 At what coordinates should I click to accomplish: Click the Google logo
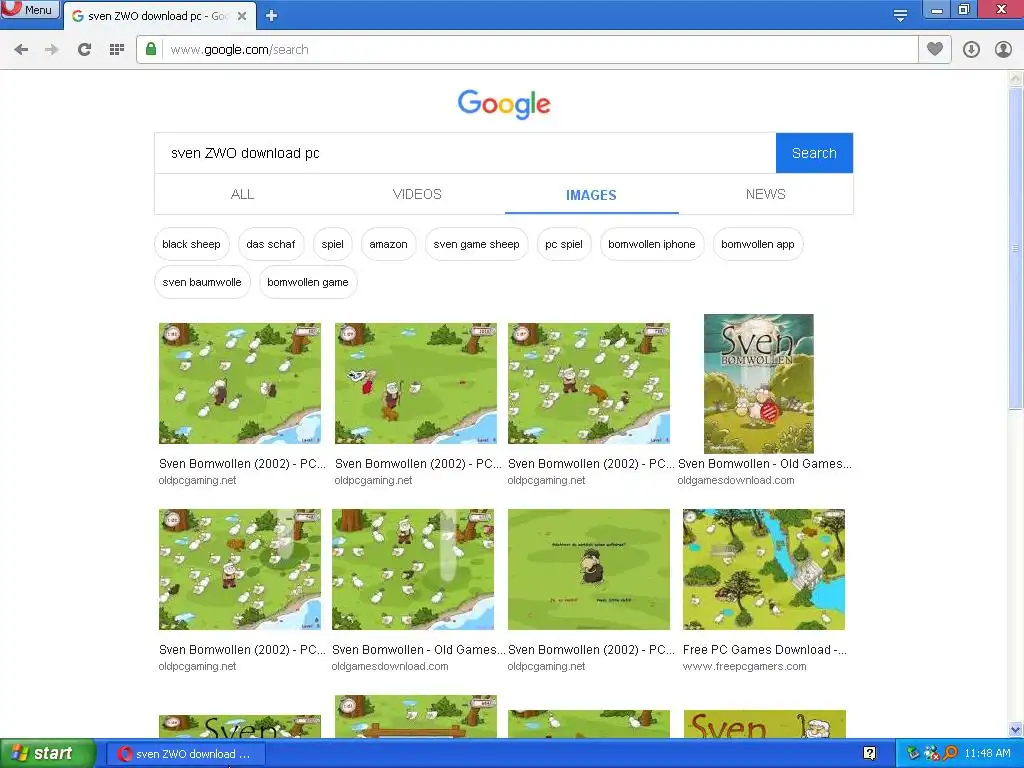pos(504,104)
